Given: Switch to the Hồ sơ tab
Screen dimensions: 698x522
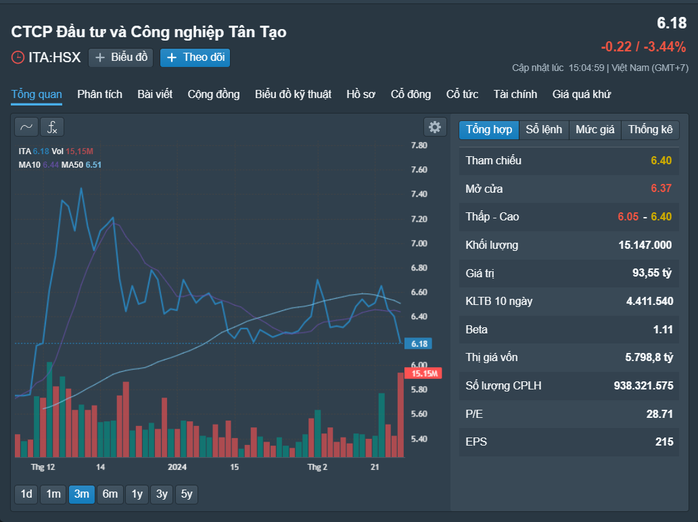Looking at the screenshot, I should (361, 94).
